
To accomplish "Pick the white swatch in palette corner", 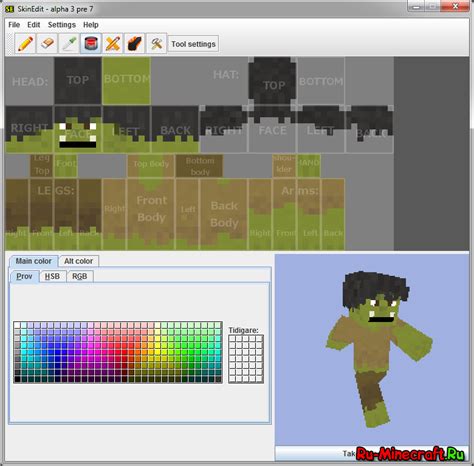I will point(17,325).
